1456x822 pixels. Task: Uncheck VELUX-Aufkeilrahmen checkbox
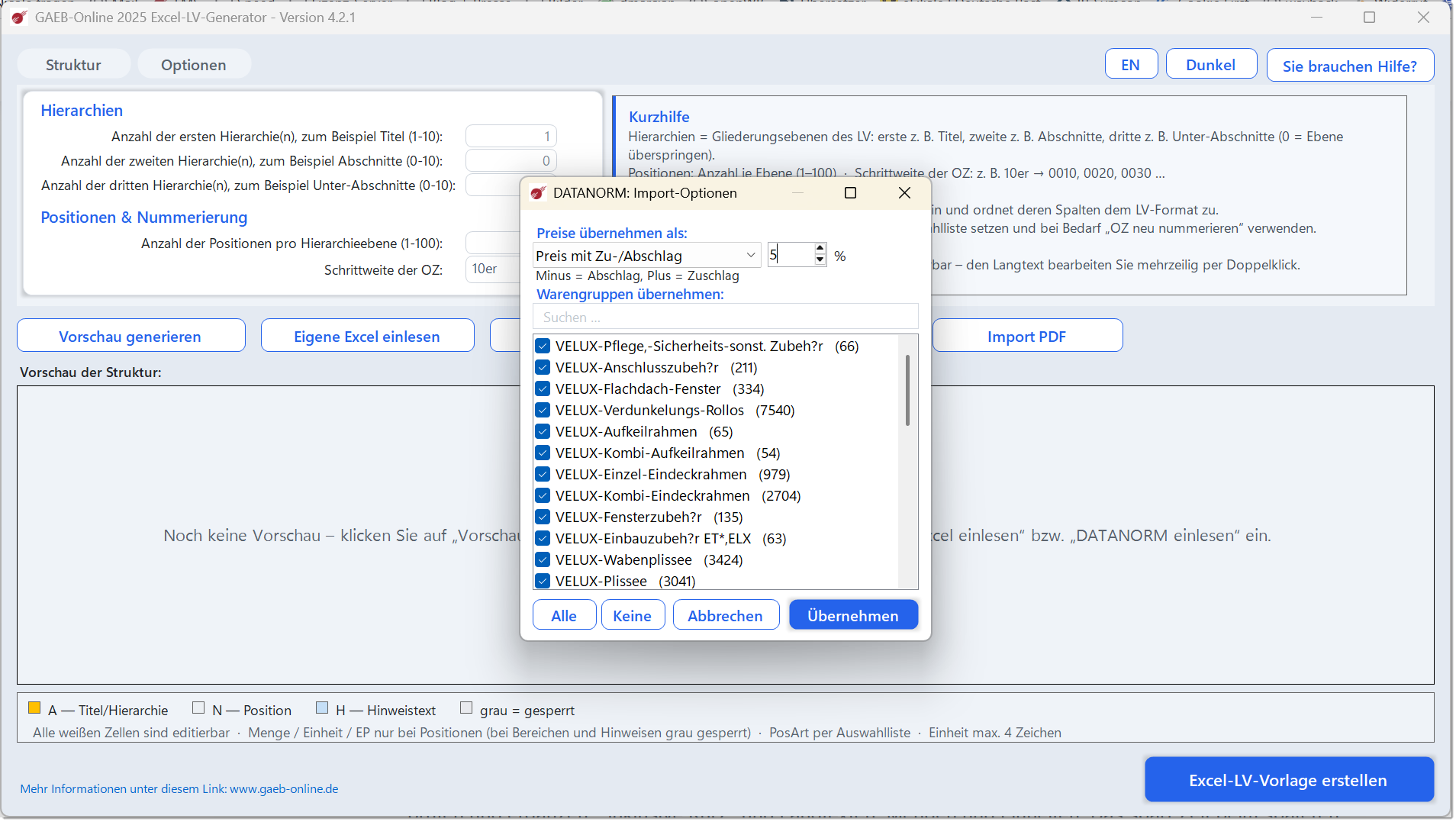(543, 431)
